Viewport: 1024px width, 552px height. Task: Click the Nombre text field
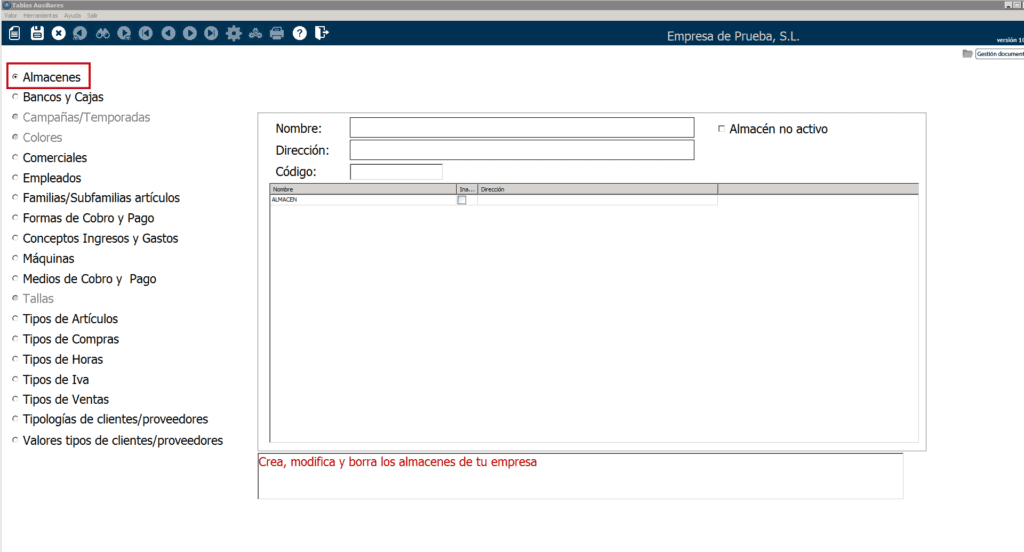click(x=521, y=127)
